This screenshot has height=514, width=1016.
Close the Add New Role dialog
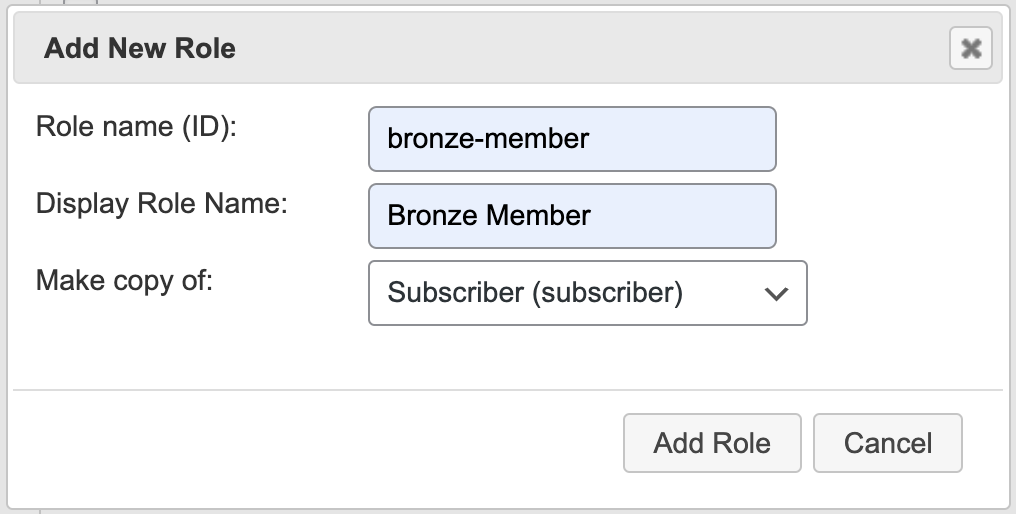[970, 49]
